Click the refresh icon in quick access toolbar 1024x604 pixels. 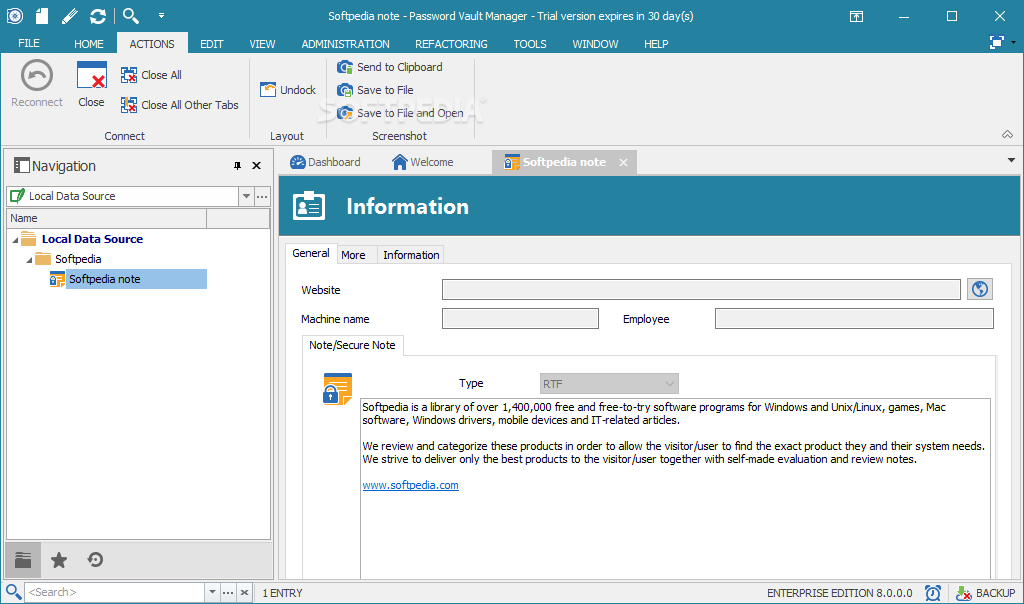coord(98,16)
